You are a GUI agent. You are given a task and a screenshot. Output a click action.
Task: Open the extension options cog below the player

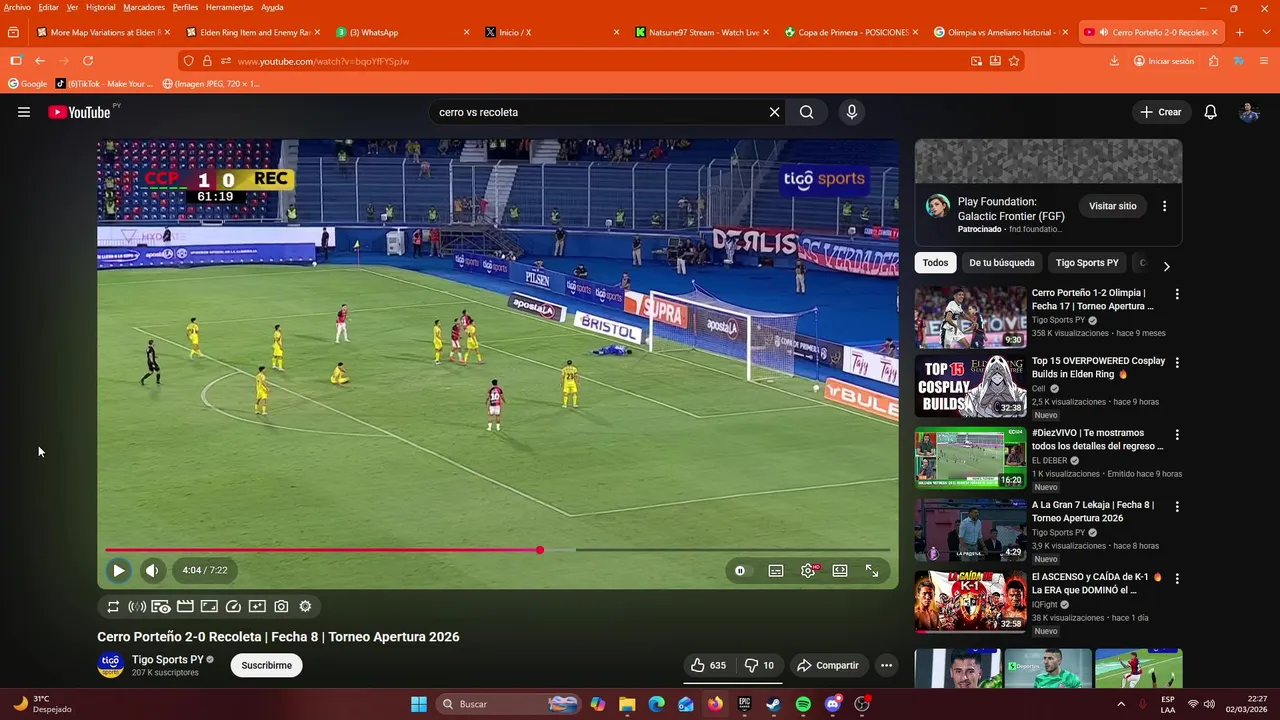pyautogui.click(x=305, y=606)
